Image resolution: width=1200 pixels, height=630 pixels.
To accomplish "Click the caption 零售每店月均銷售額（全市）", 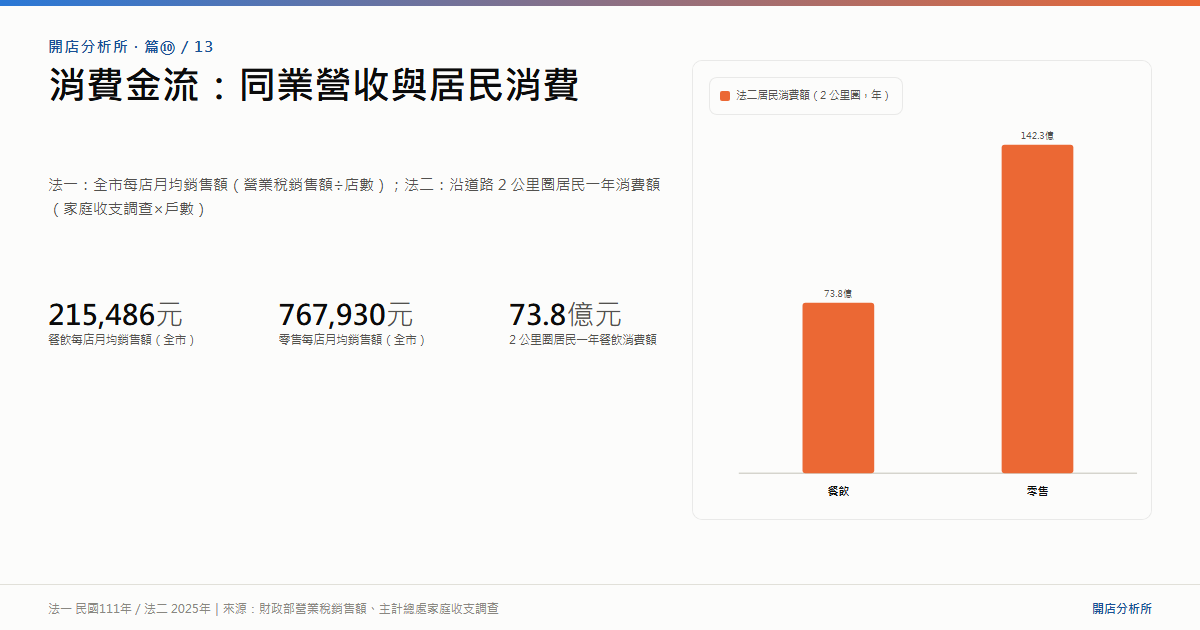I will point(355,340).
